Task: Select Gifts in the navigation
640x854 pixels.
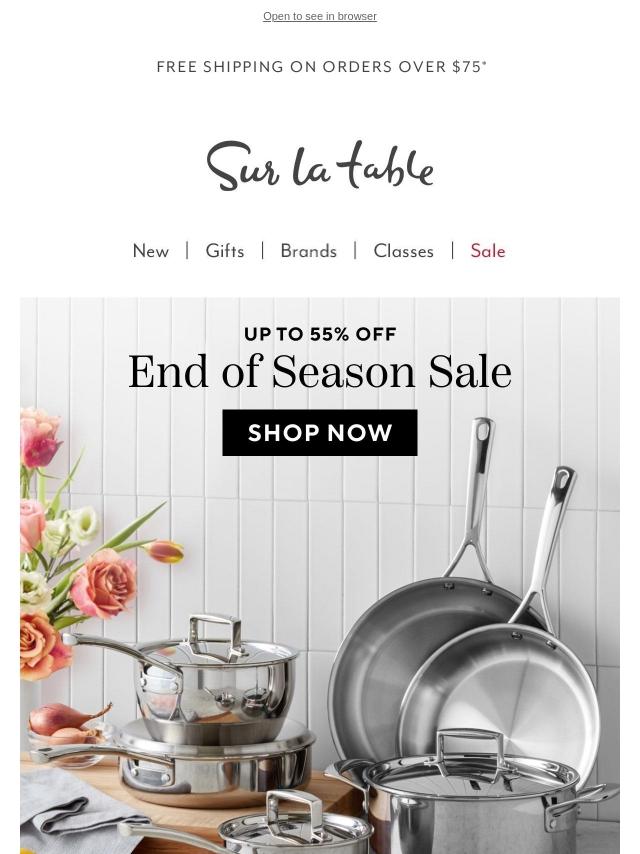Action: pyautogui.click(x=224, y=251)
